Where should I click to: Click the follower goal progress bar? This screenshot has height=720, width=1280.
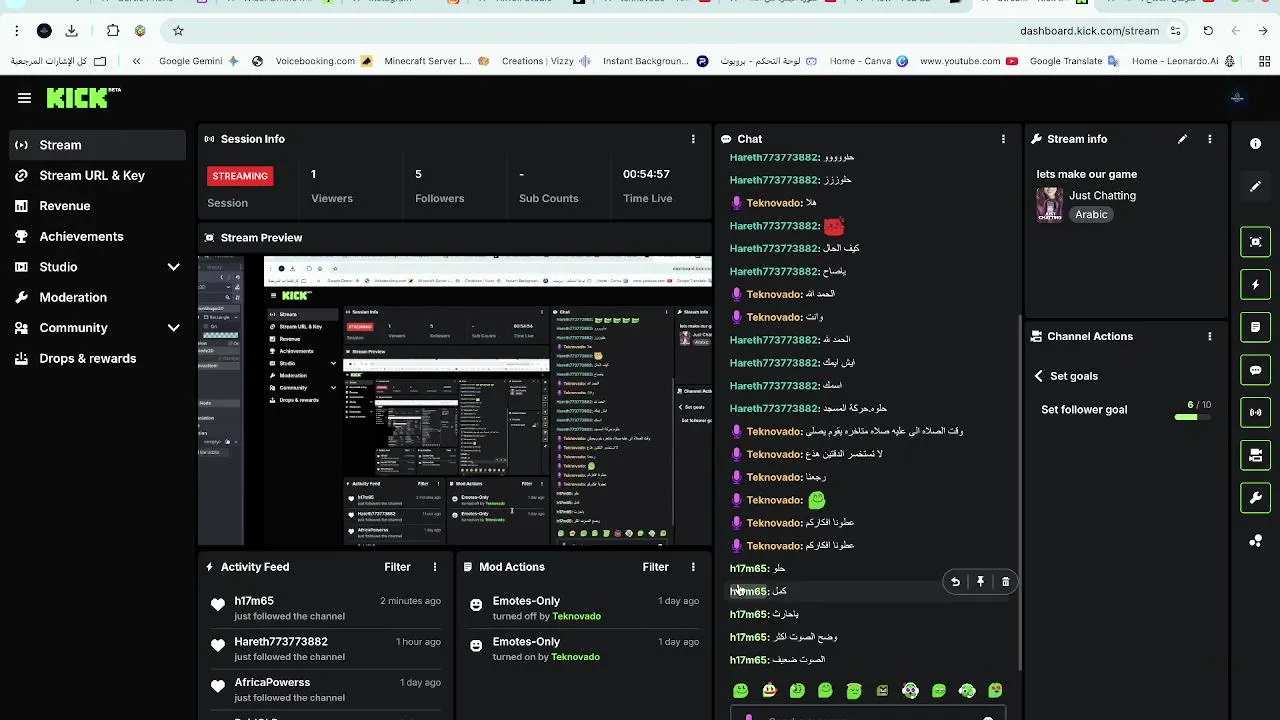1192,417
